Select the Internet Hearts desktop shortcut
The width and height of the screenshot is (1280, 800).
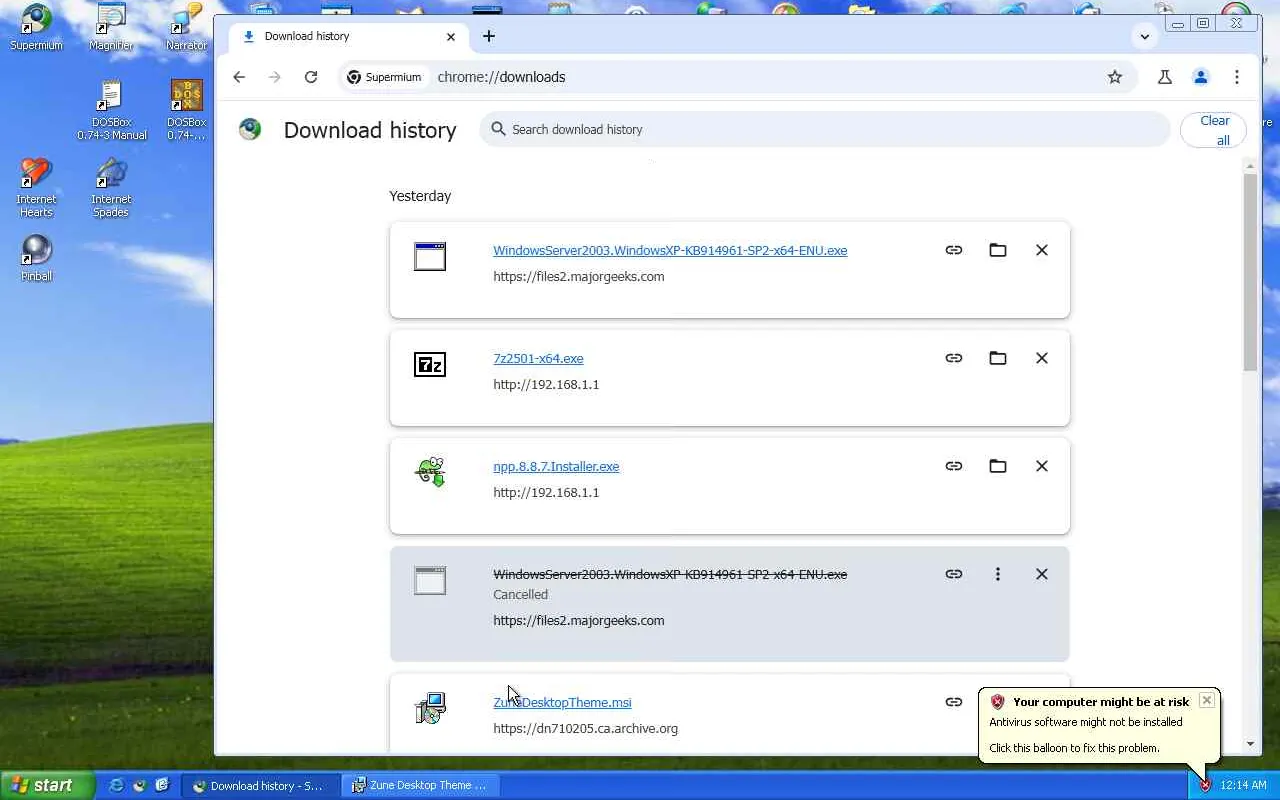pos(36,188)
